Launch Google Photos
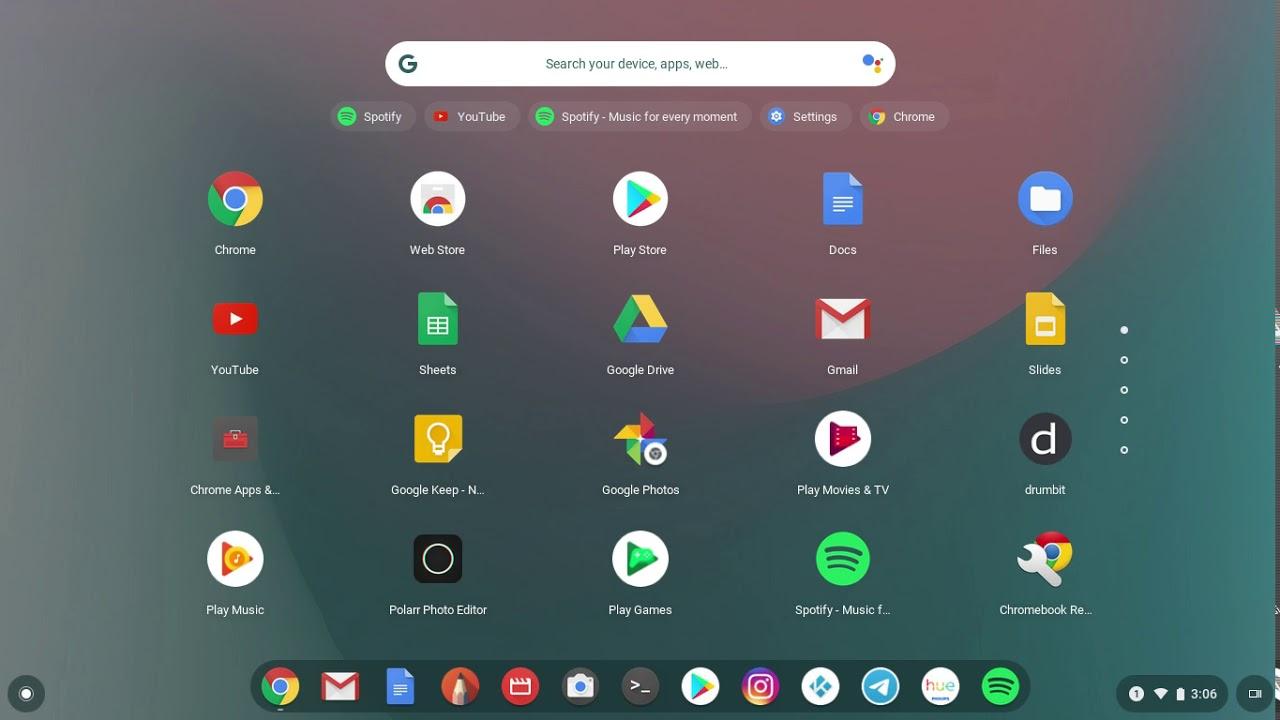The height and width of the screenshot is (720, 1280). pyautogui.click(x=640, y=439)
